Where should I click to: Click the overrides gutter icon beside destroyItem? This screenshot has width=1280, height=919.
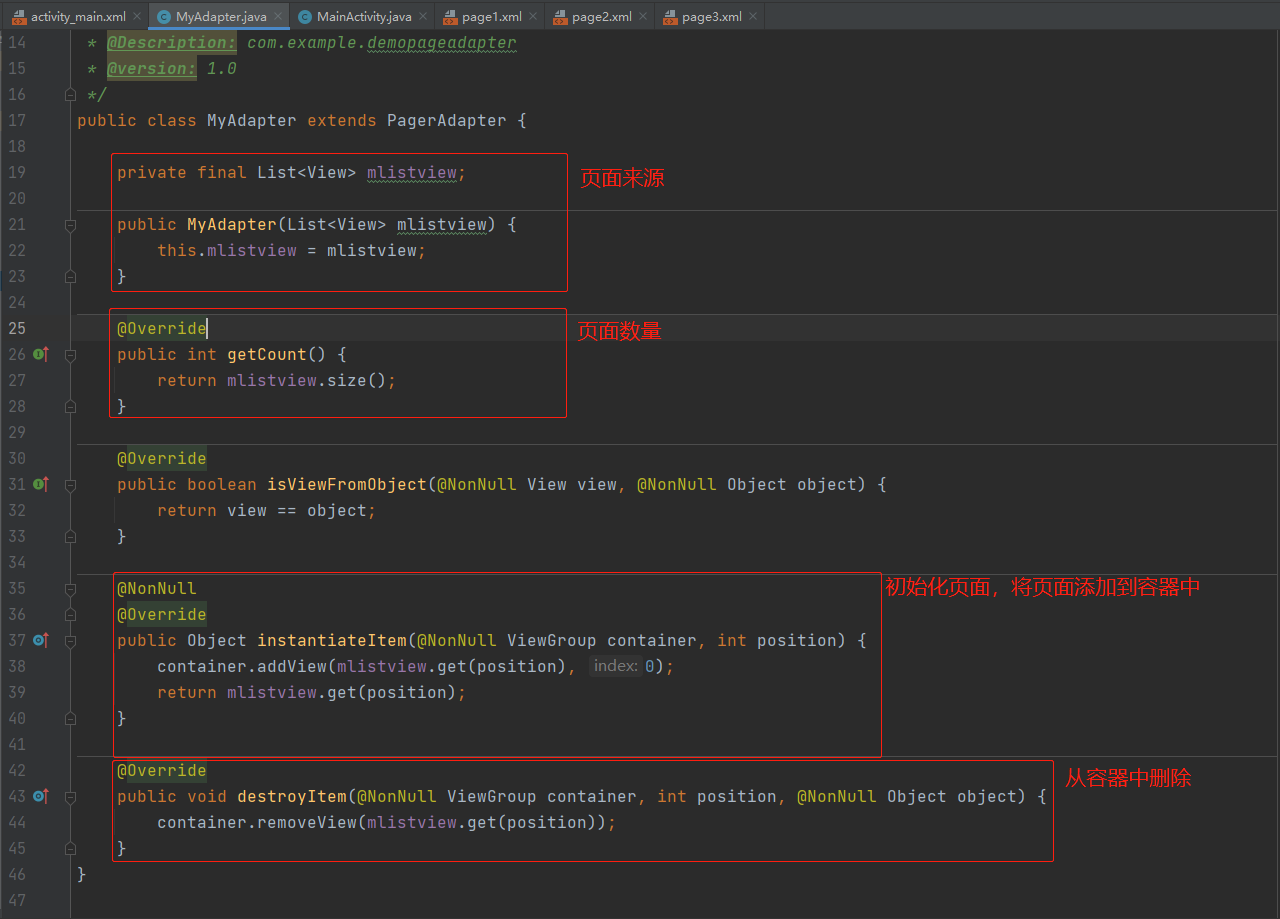(41, 796)
